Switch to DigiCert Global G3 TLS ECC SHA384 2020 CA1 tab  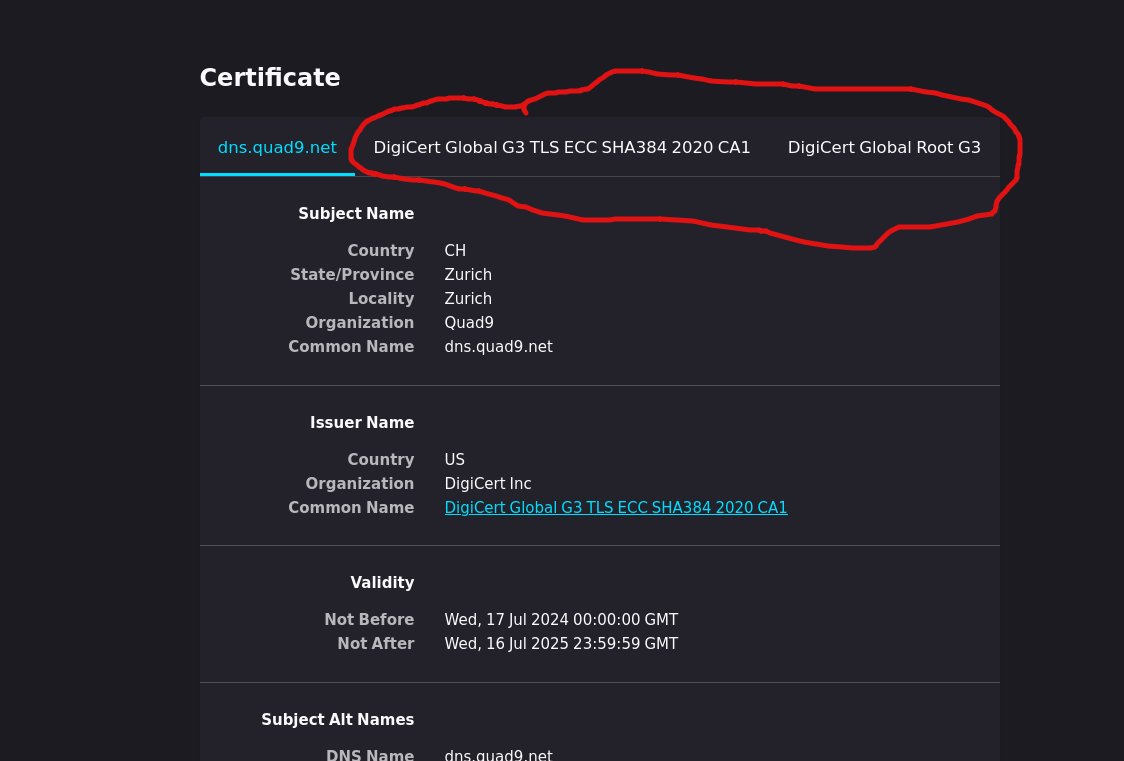(561, 147)
